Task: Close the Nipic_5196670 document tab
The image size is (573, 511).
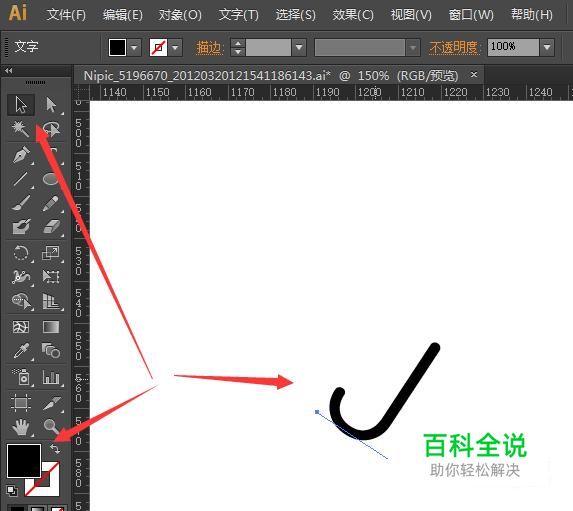Action: click(x=474, y=75)
